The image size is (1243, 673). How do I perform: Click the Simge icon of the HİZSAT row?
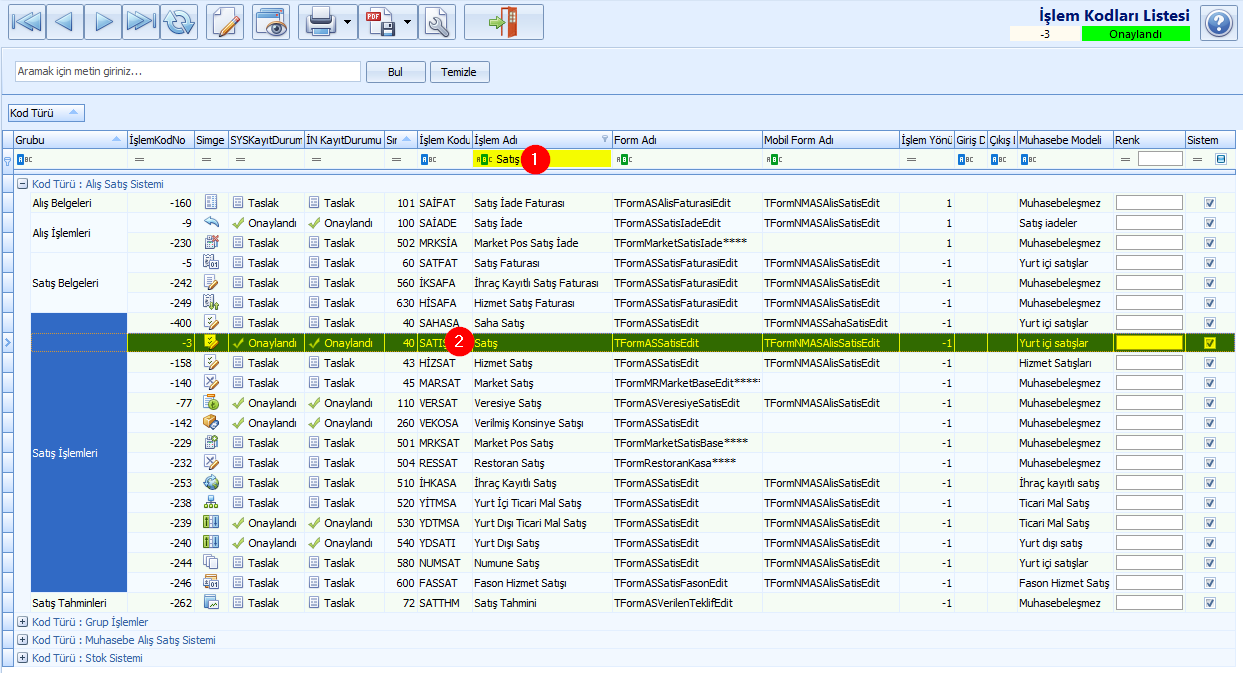point(211,363)
